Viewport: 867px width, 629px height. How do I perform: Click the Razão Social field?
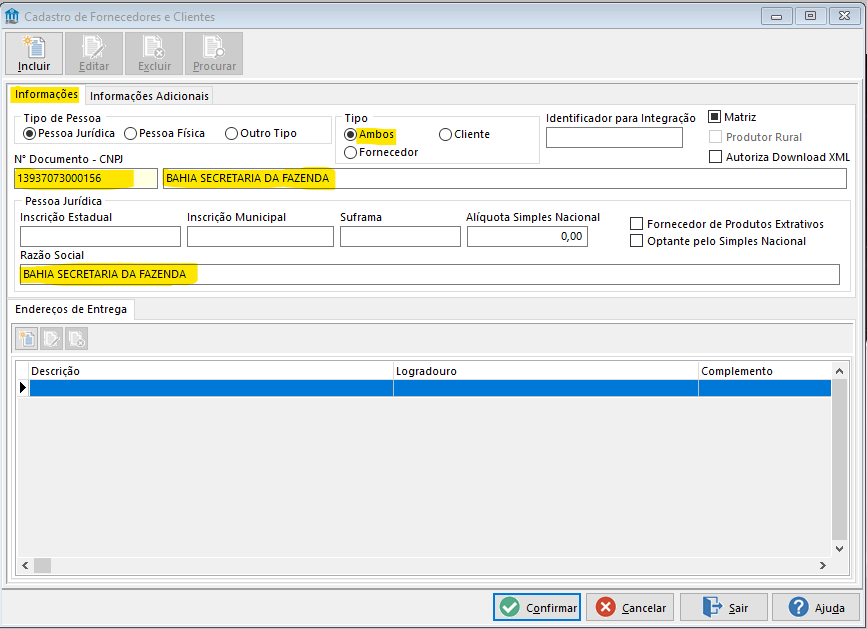pos(430,275)
